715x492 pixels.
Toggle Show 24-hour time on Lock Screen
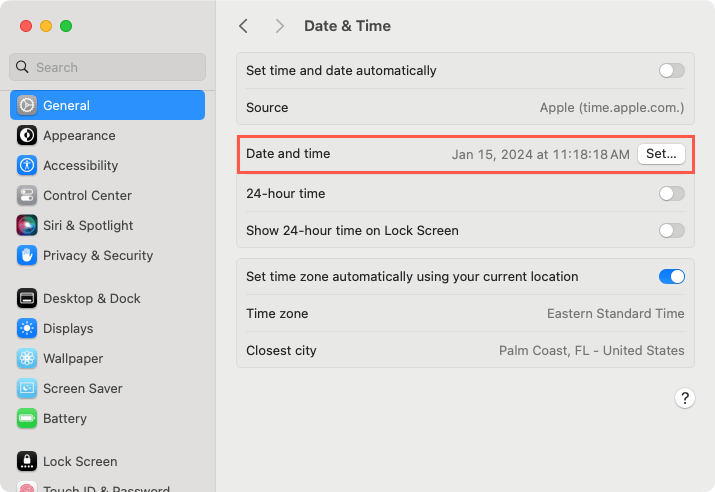[671, 230]
